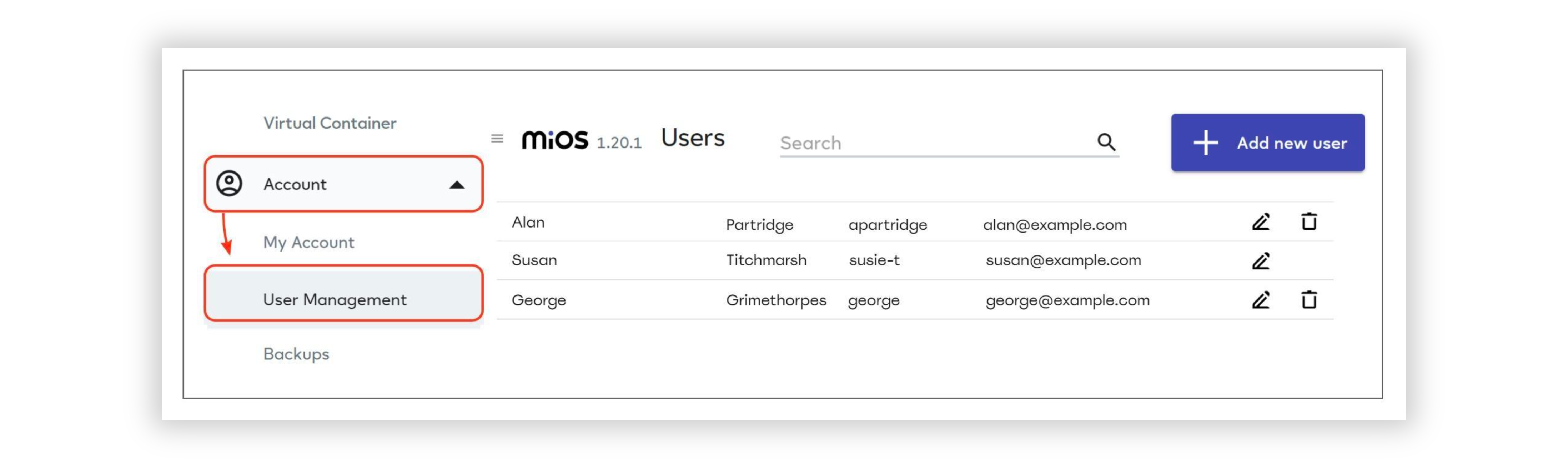Screen dimensions: 1568x468
Task: Edit George Grimethorpes with pencil icon
Action: point(1261,300)
